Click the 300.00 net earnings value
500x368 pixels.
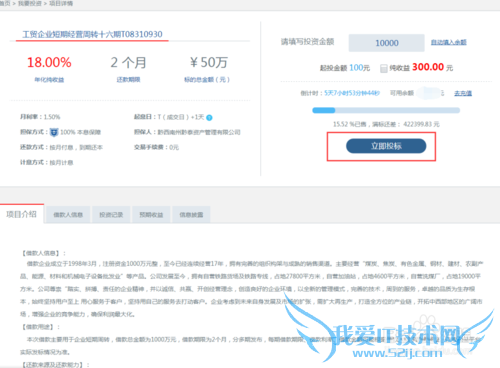(x=428, y=67)
